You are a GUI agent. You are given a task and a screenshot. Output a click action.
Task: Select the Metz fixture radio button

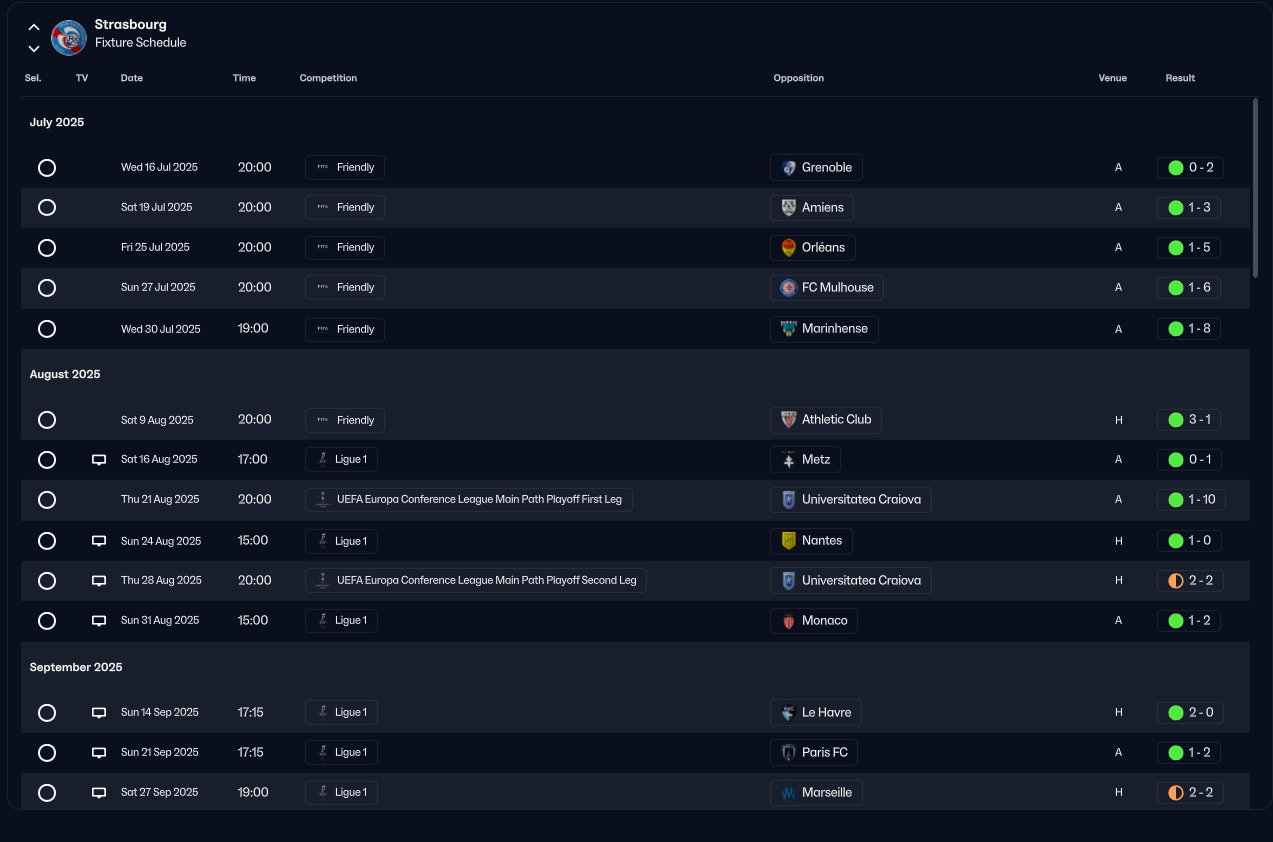click(47, 460)
